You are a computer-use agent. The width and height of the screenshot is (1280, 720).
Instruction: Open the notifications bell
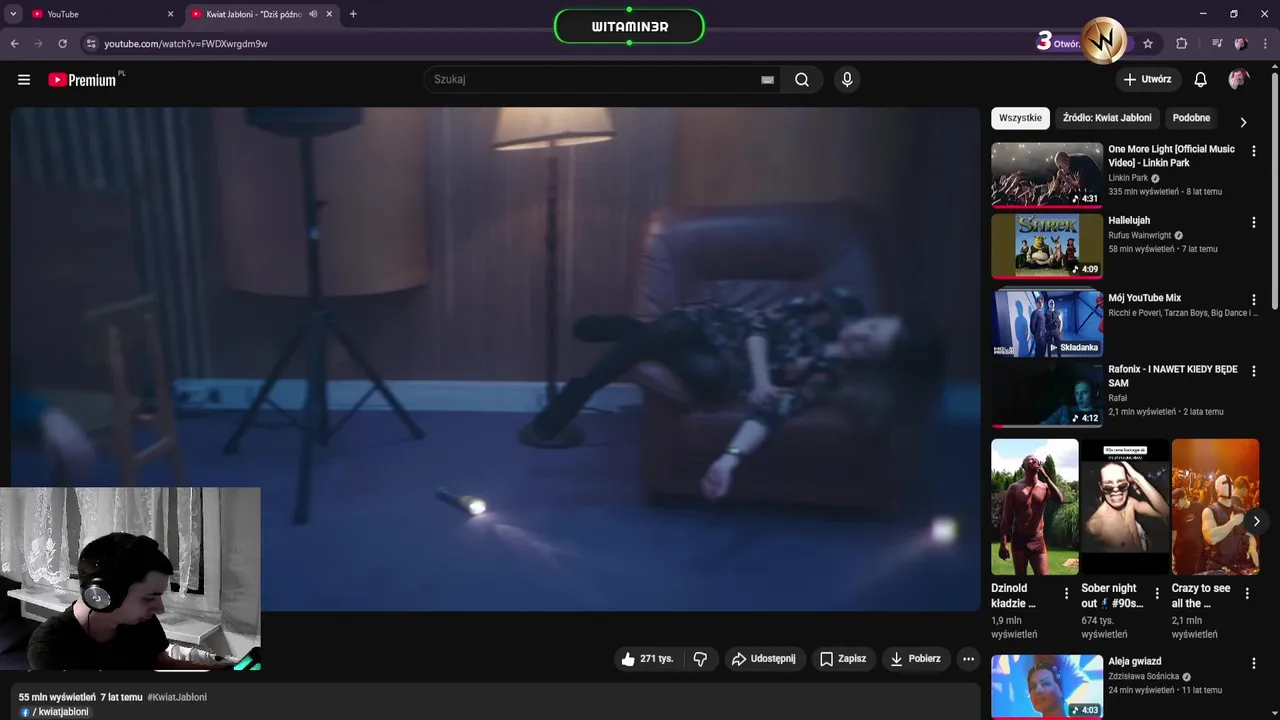click(1201, 80)
